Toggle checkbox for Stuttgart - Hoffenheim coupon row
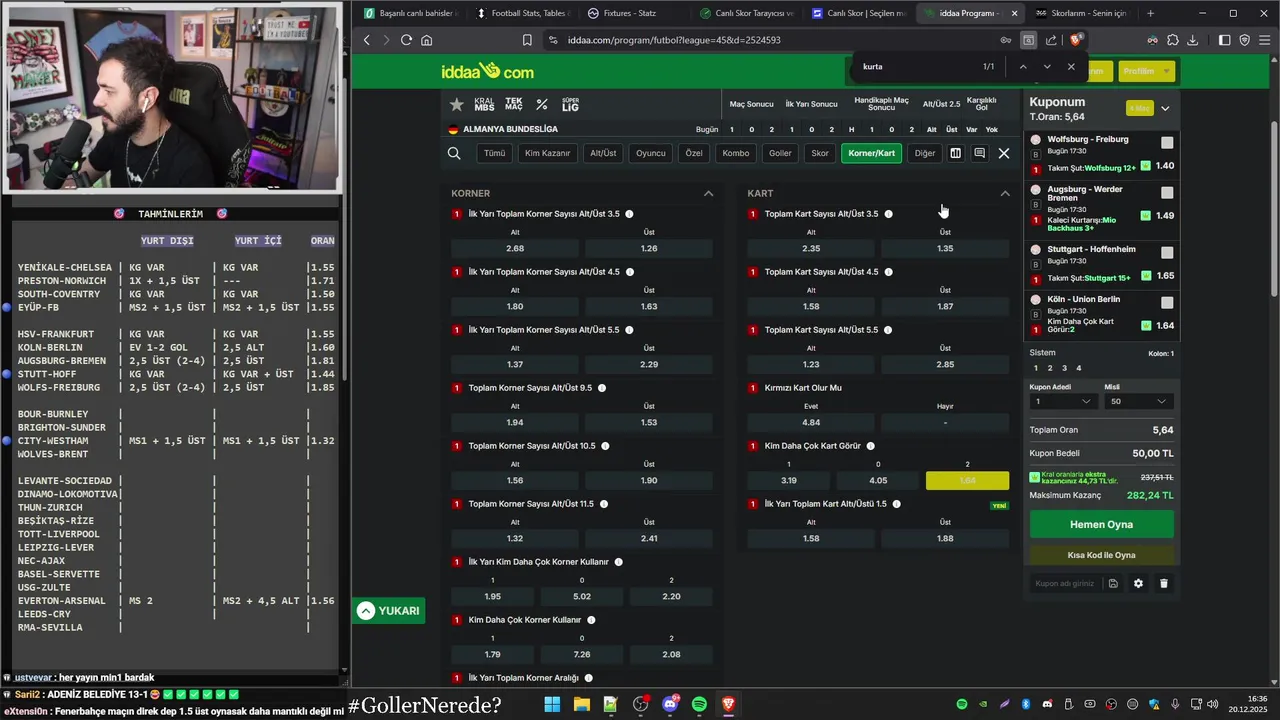The height and width of the screenshot is (720, 1280). coord(1167,253)
